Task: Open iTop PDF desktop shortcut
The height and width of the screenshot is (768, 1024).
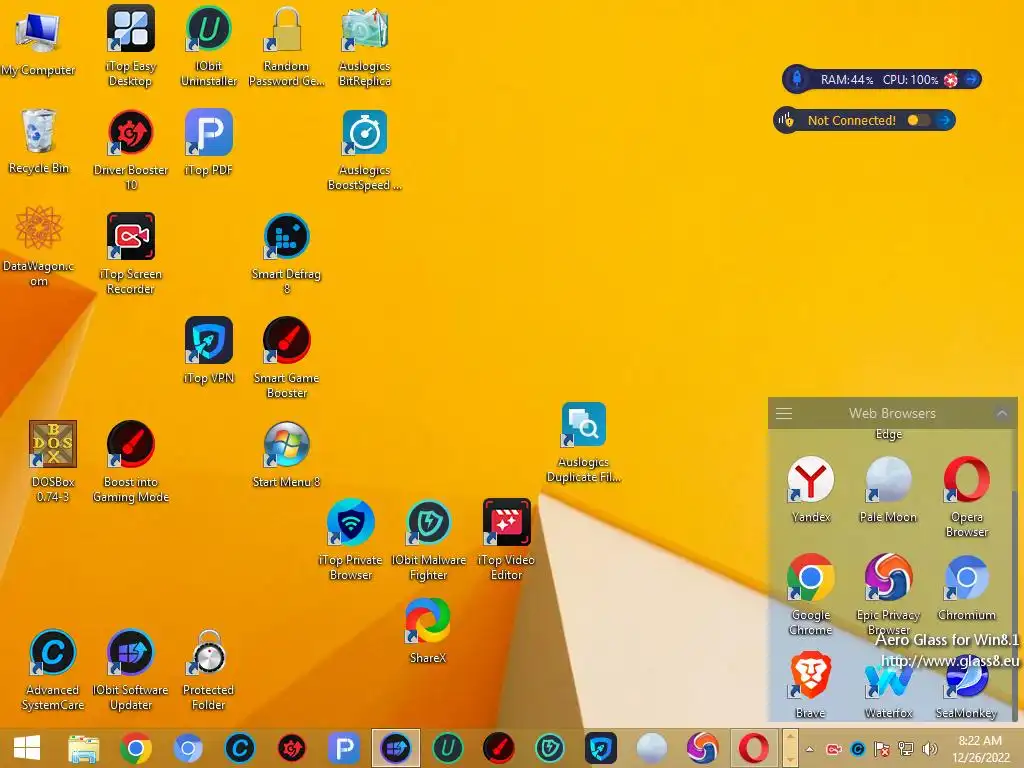Action: pyautogui.click(x=208, y=142)
